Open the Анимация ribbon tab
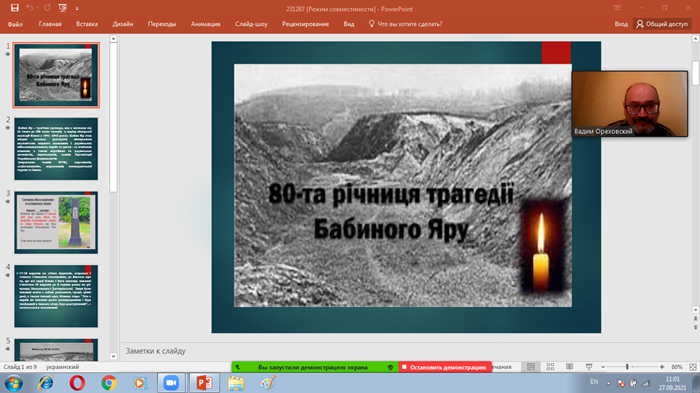Screen dimensions: 700x393 point(205,24)
